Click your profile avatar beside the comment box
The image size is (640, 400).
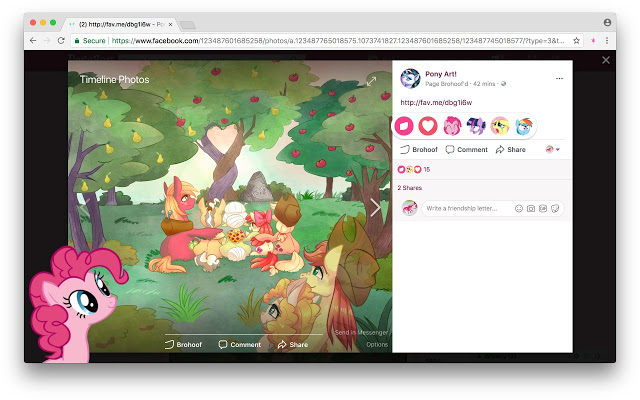coord(409,208)
